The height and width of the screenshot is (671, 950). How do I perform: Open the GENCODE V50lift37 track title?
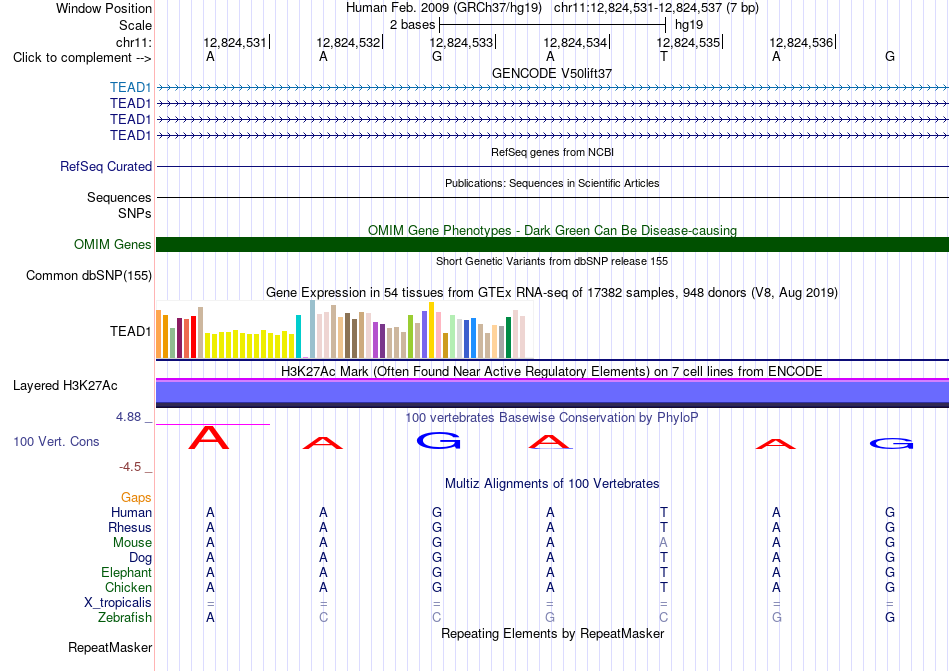(552, 73)
